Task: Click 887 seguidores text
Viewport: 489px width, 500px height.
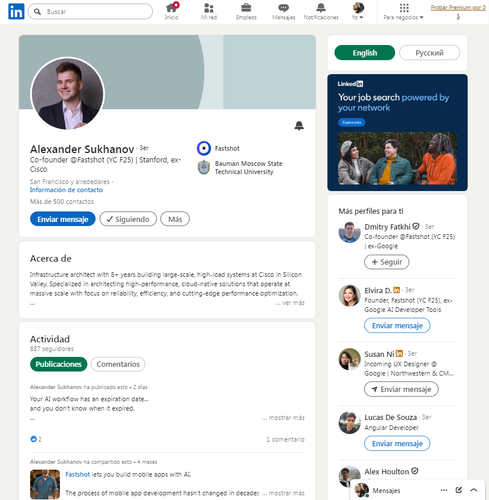Action: pos(52,349)
